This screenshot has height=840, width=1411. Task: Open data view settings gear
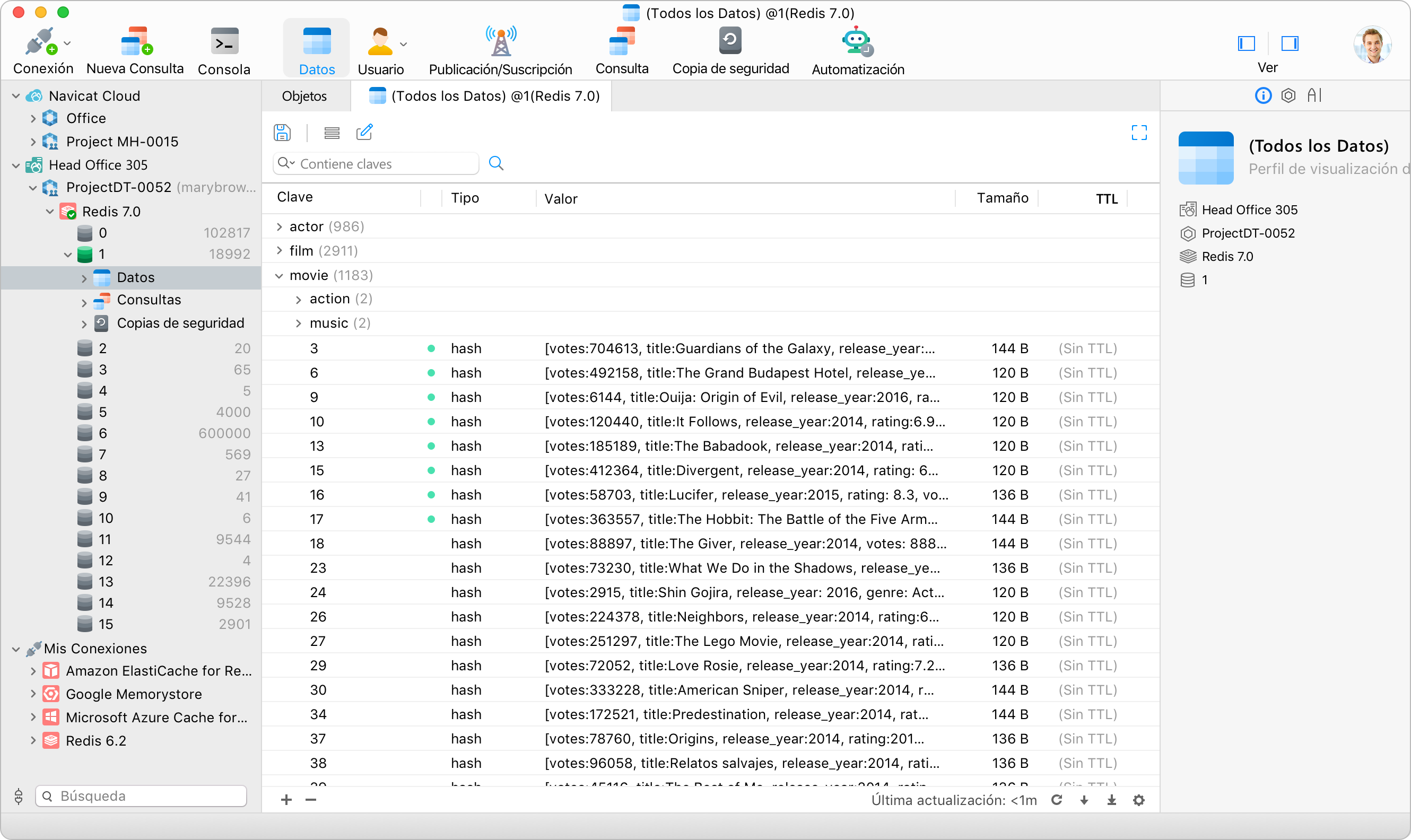(x=1139, y=799)
